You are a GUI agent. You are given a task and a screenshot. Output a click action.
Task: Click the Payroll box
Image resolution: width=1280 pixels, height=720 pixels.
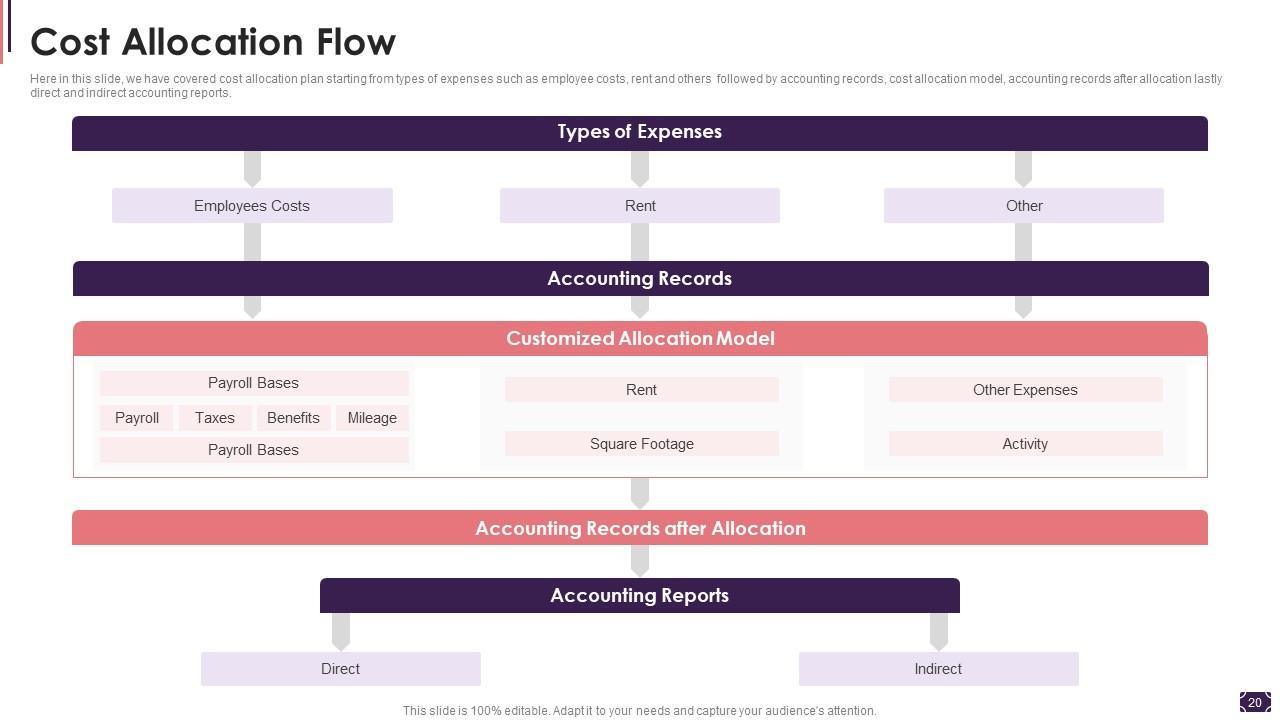coord(137,418)
